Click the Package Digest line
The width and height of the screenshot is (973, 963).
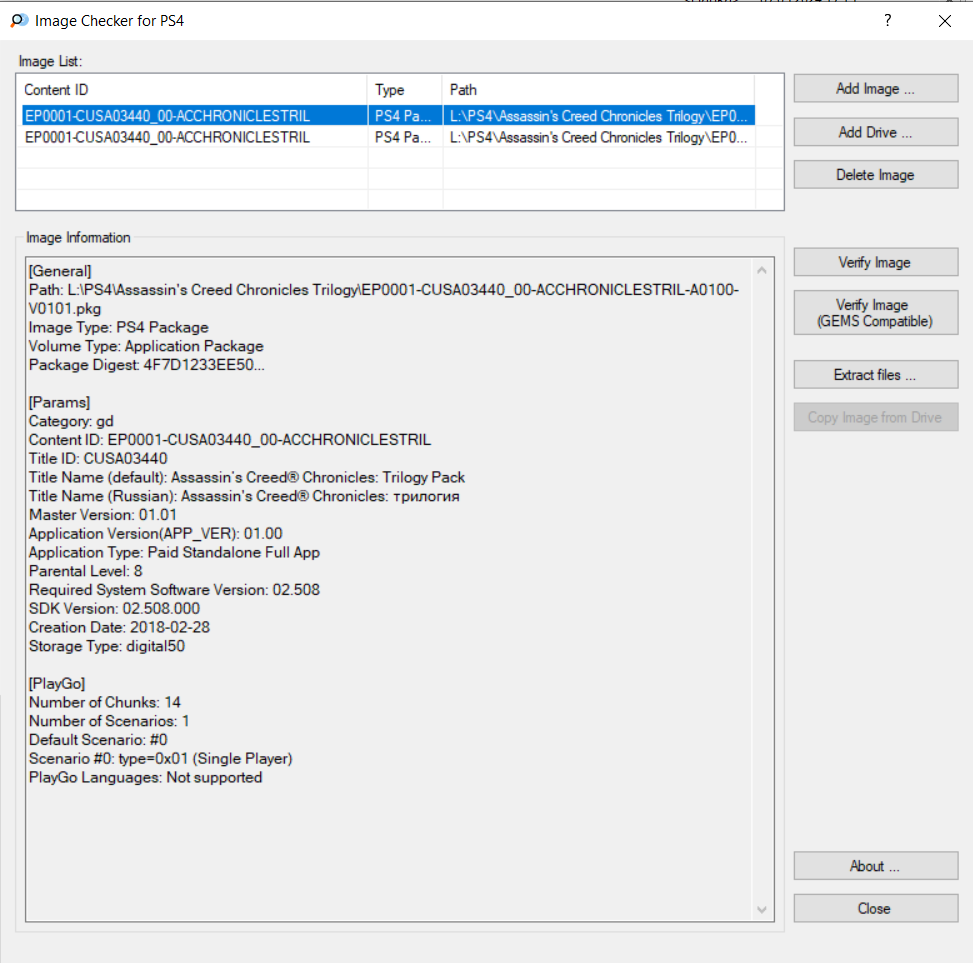[x=146, y=365]
